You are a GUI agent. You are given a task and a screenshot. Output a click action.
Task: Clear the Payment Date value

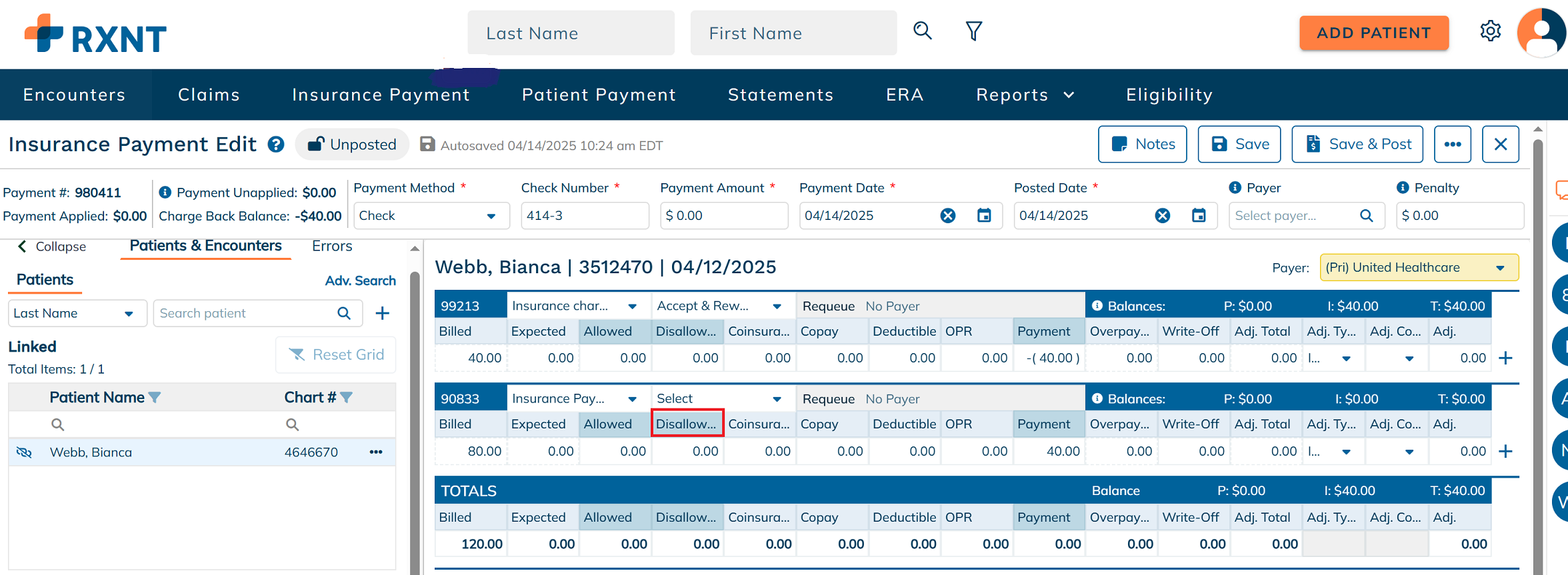tap(948, 215)
